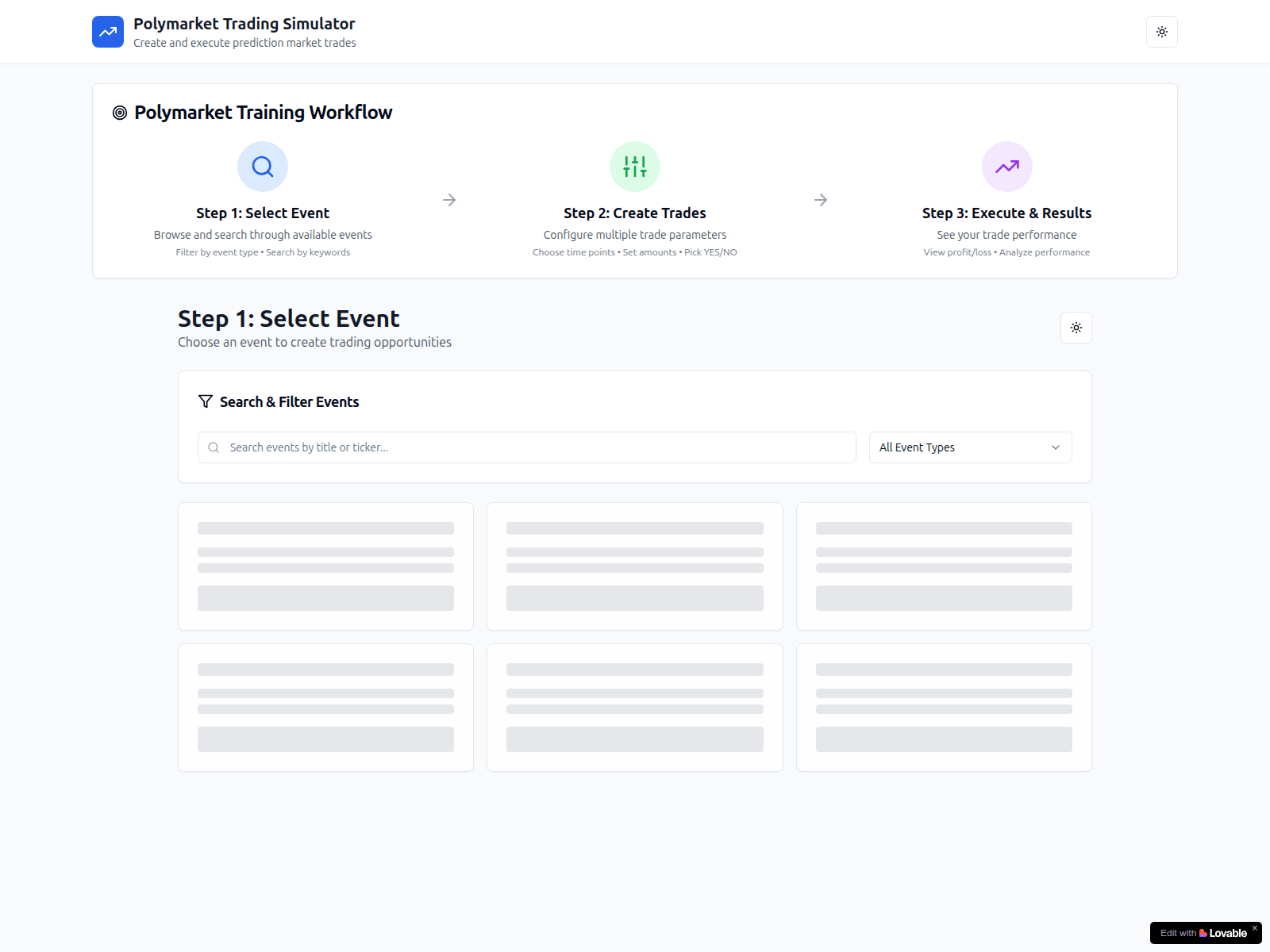The width and height of the screenshot is (1270, 952).
Task: Click the blue trending-up app logo
Action: 108,32
